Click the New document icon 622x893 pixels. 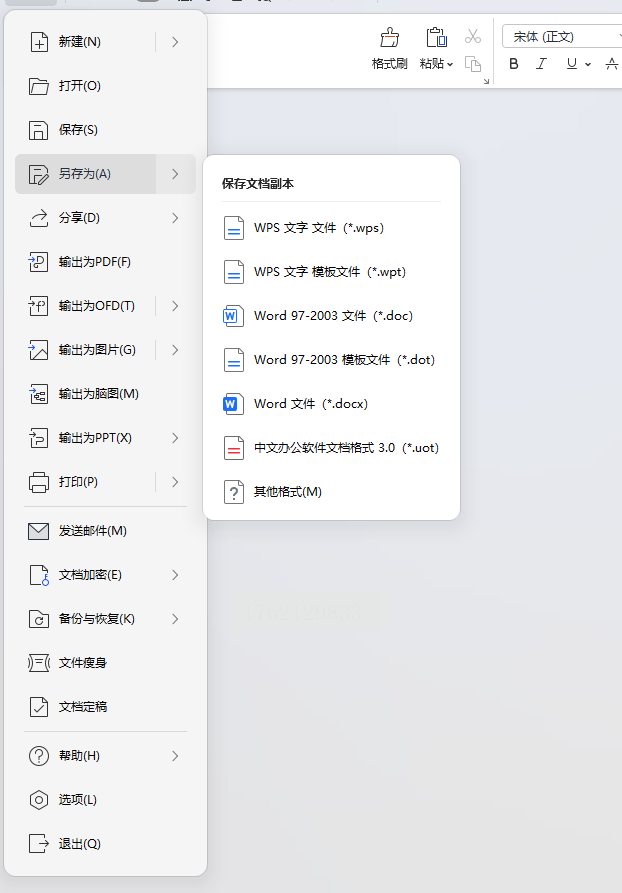[39, 42]
